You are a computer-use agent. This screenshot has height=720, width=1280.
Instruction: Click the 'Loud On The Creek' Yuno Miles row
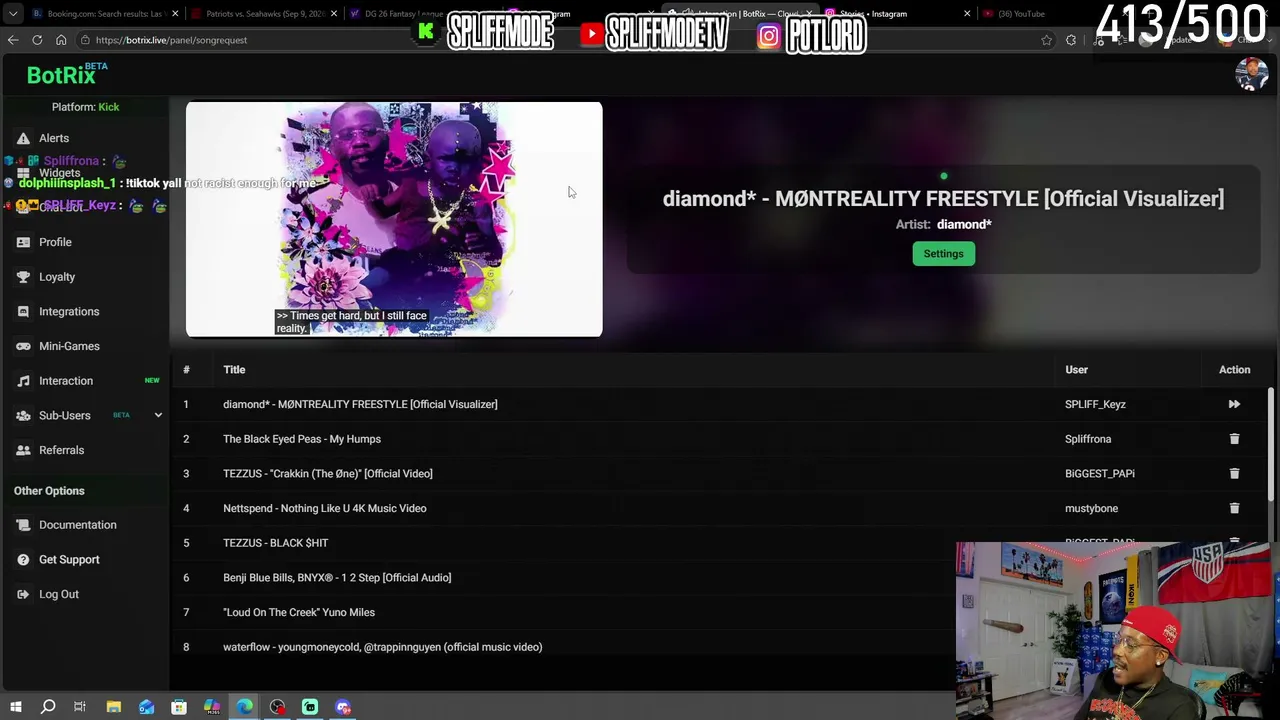299,612
